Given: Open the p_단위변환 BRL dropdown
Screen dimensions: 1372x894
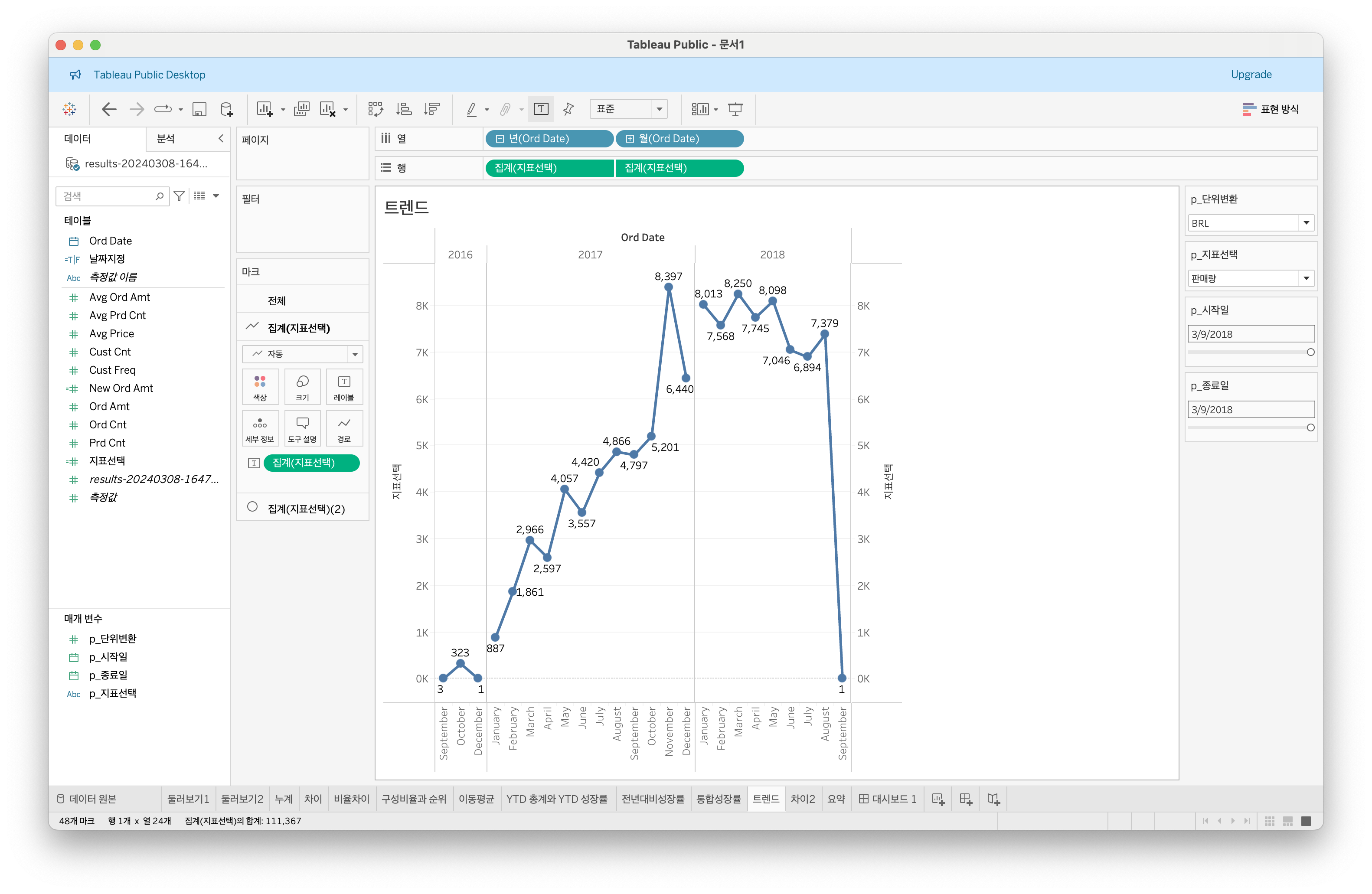Looking at the screenshot, I should [1306, 223].
